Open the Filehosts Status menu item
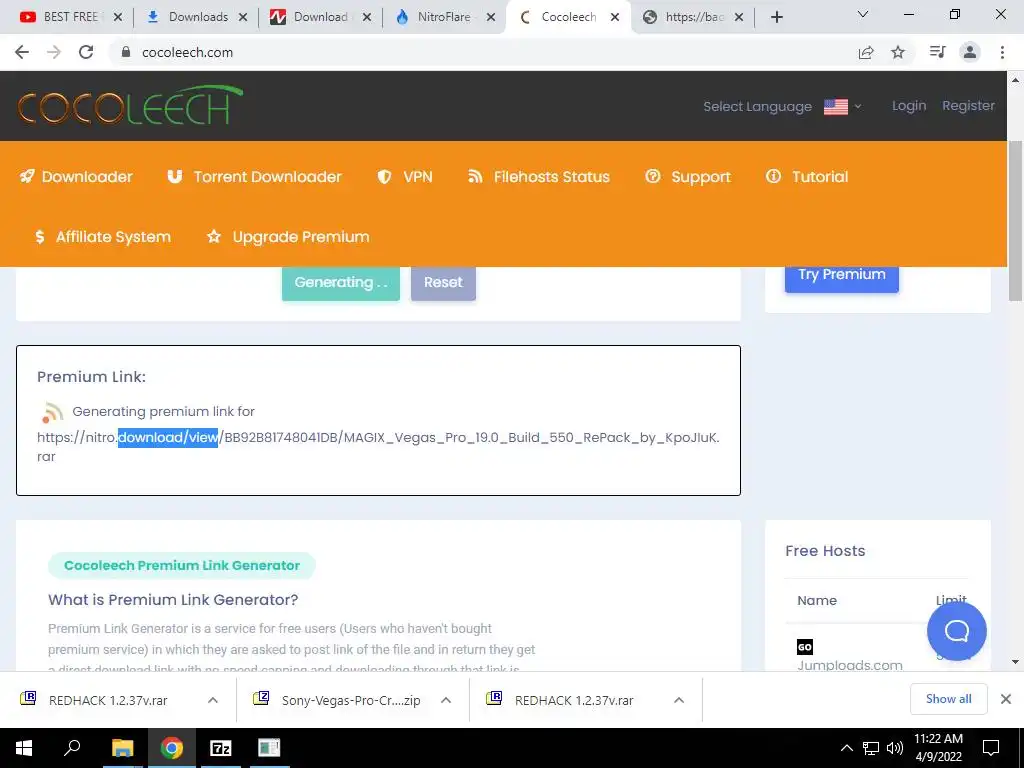 pos(539,176)
